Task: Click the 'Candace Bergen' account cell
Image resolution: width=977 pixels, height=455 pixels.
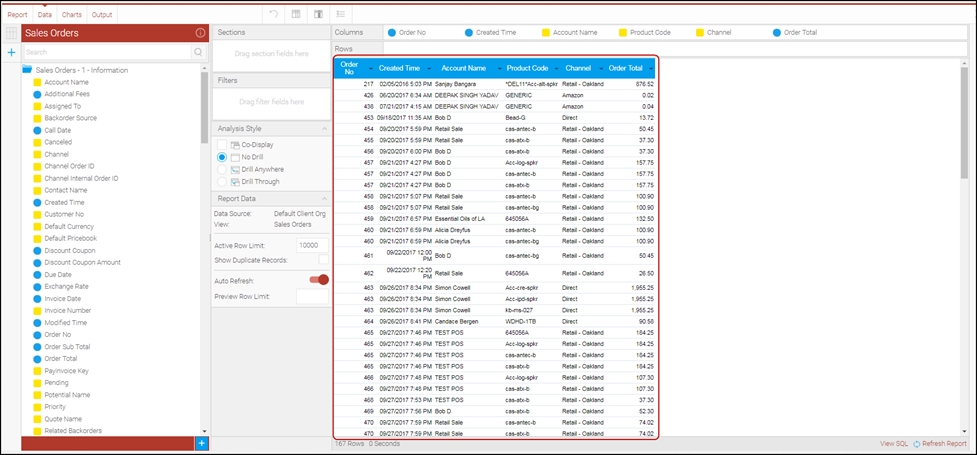Action: pos(457,322)
